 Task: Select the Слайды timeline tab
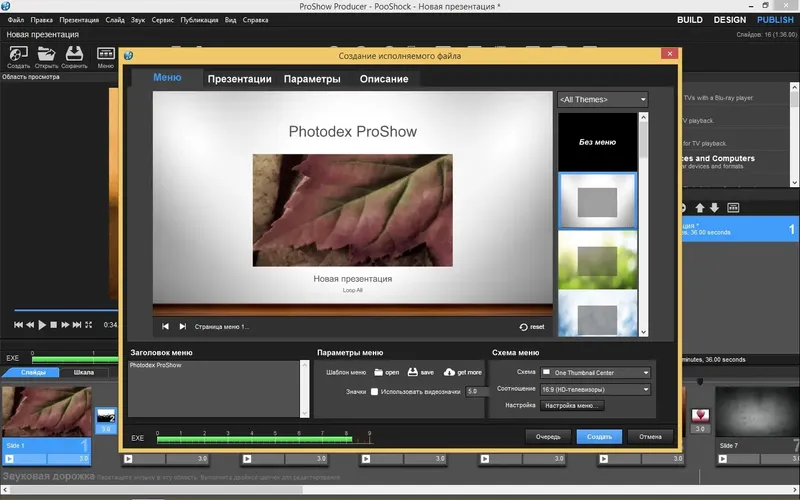33,372
